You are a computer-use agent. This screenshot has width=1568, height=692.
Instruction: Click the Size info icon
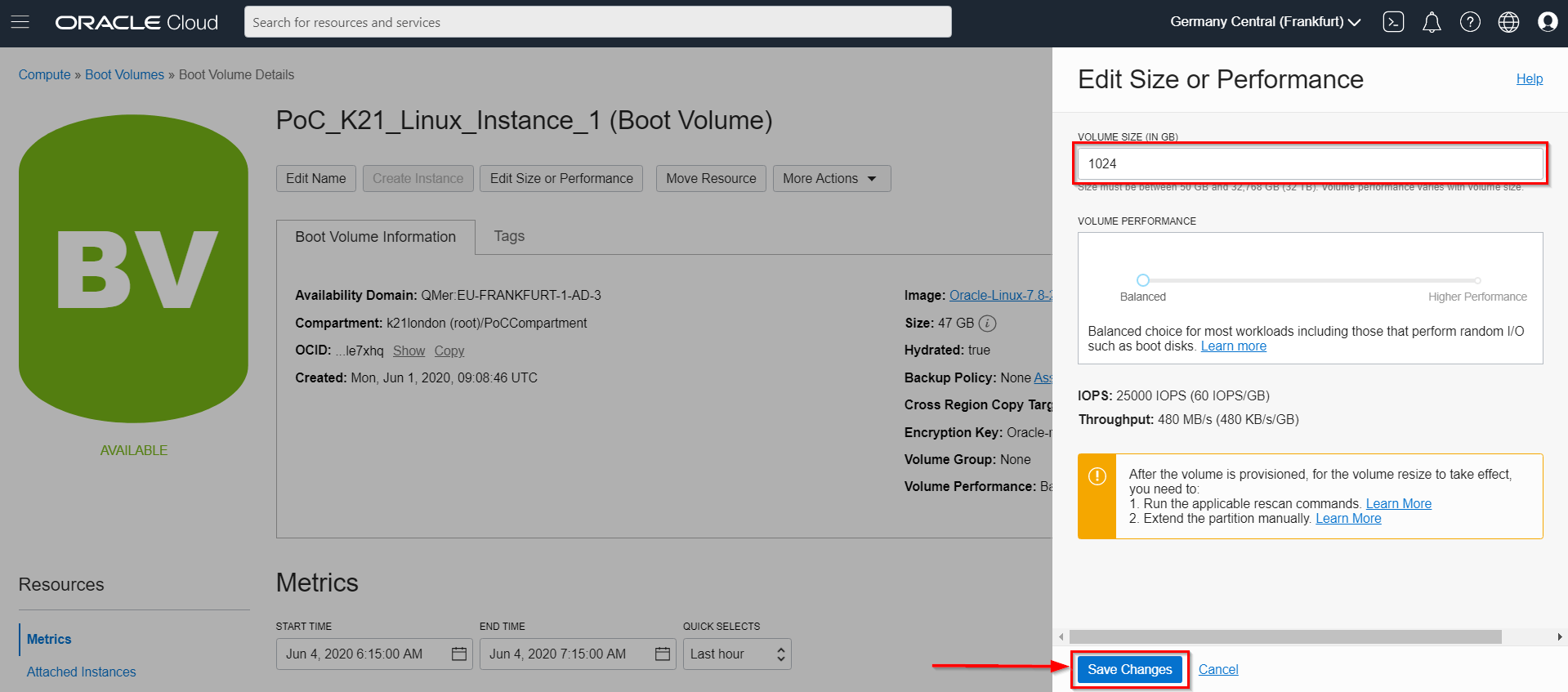987,324
